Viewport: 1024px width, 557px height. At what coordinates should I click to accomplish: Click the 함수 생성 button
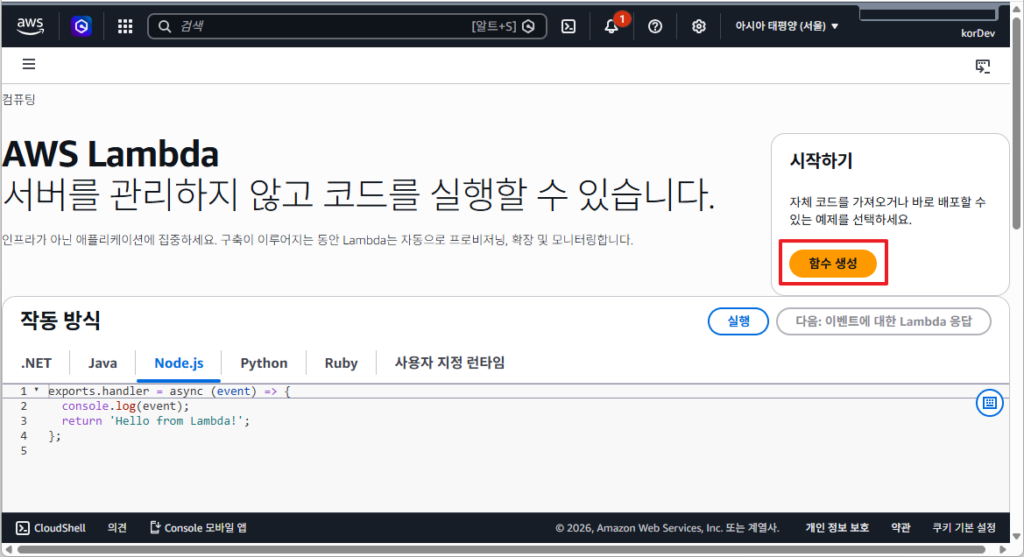click(833, 263)
